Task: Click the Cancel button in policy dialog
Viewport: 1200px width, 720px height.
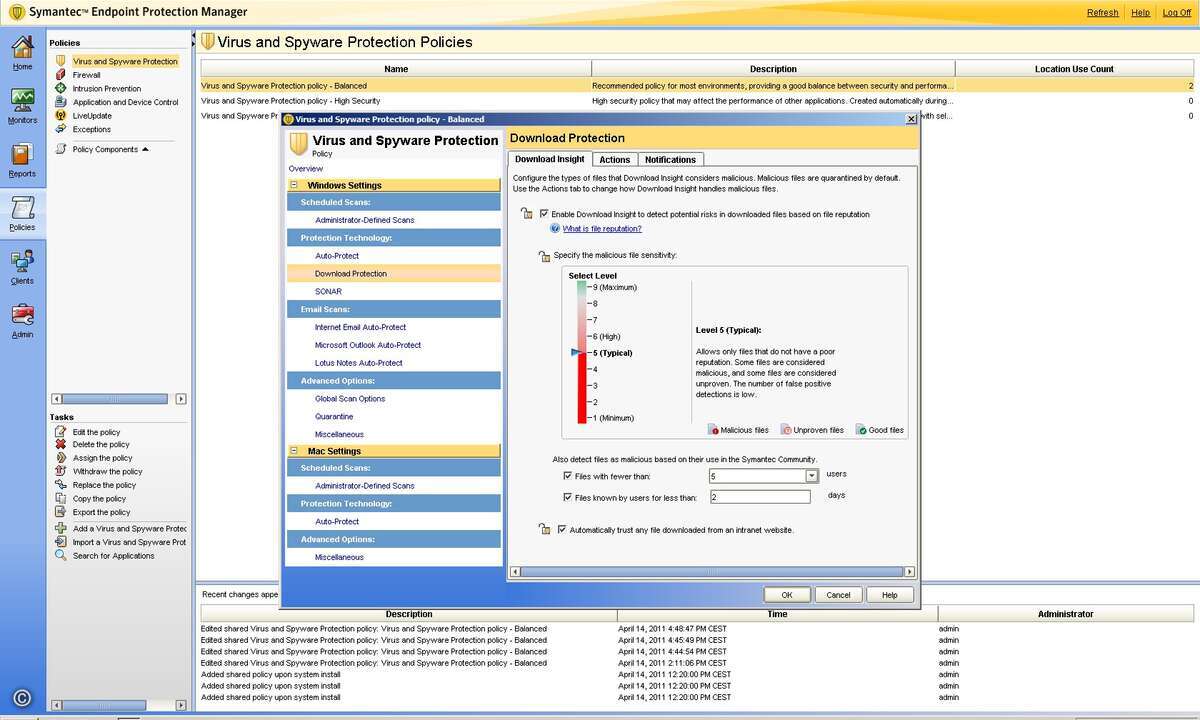Action: [x=838, y=594]
